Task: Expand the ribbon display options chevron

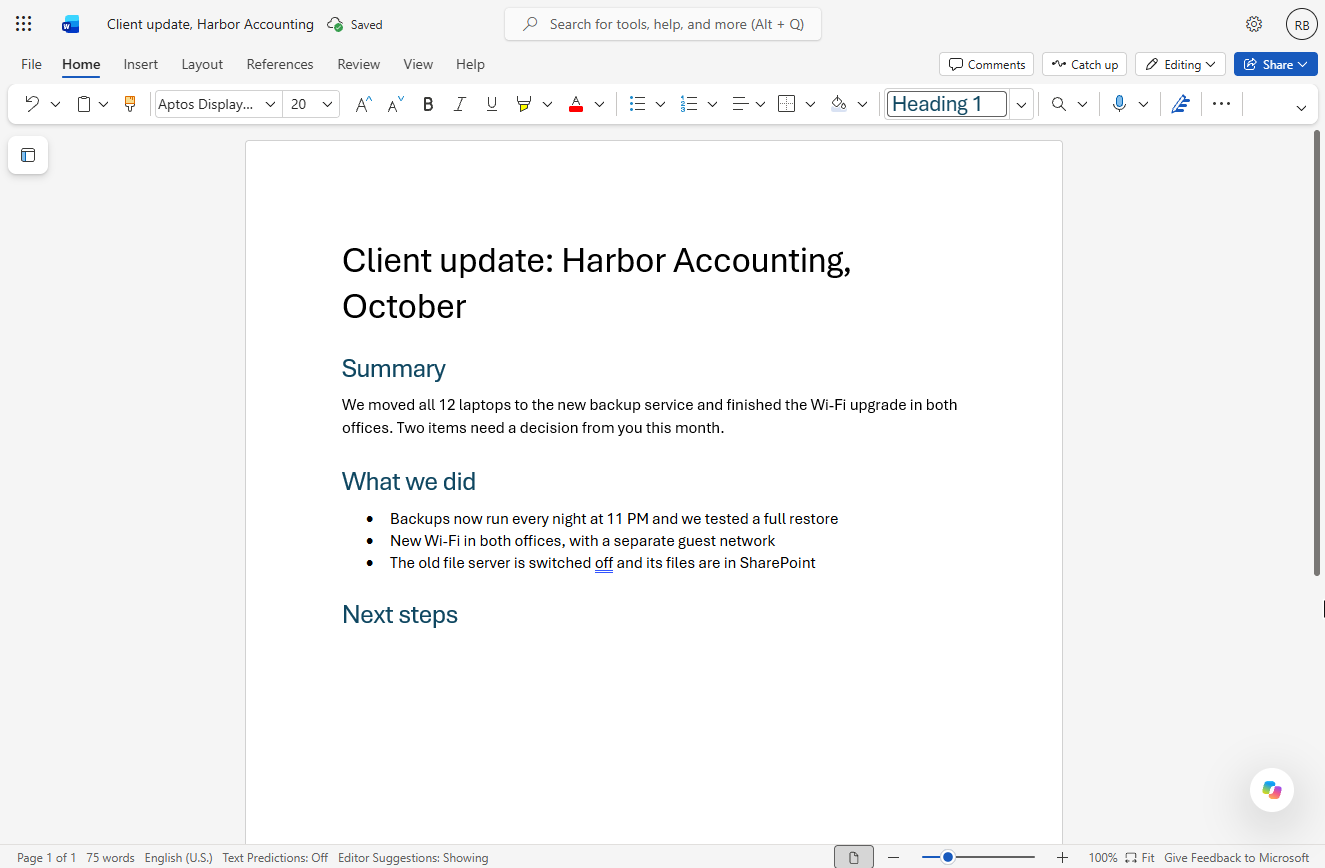Action: [x=1301, y=107]
